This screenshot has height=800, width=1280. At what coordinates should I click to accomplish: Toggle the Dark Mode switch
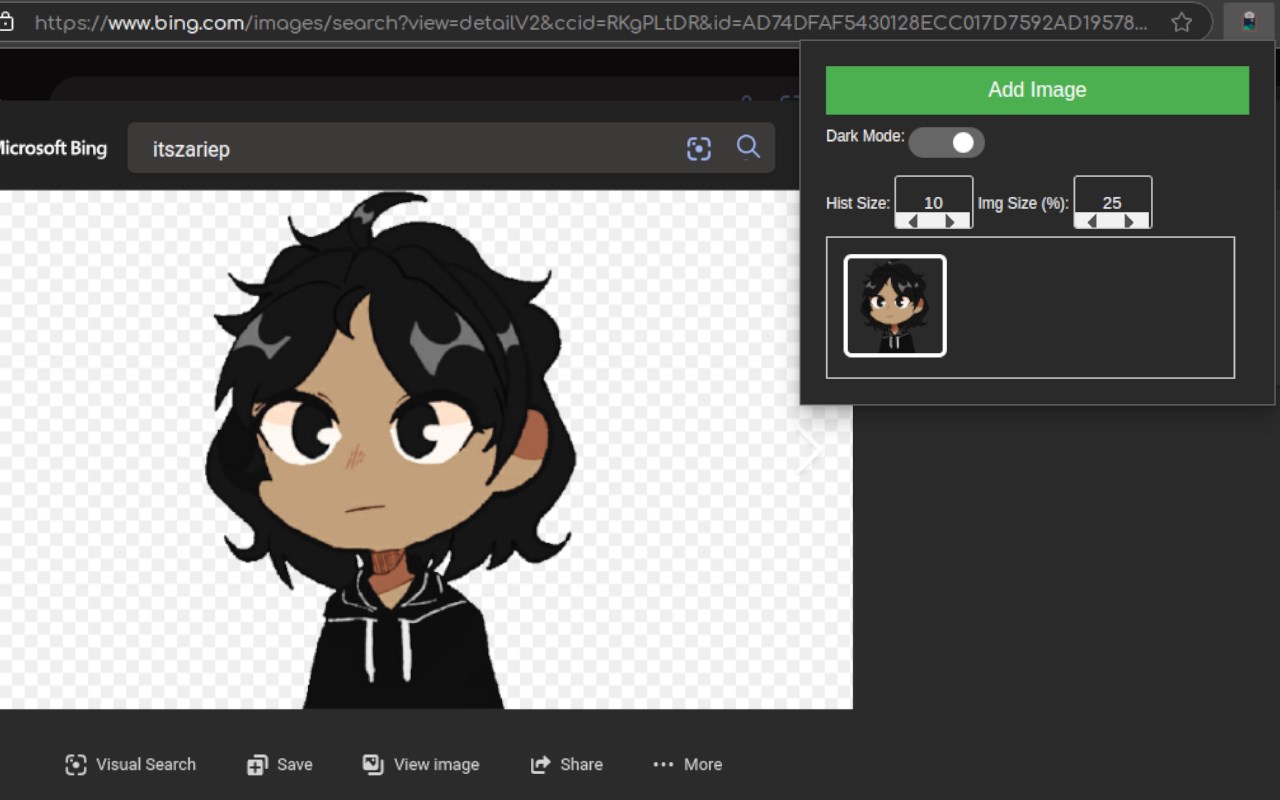click(x=946, y=143)
